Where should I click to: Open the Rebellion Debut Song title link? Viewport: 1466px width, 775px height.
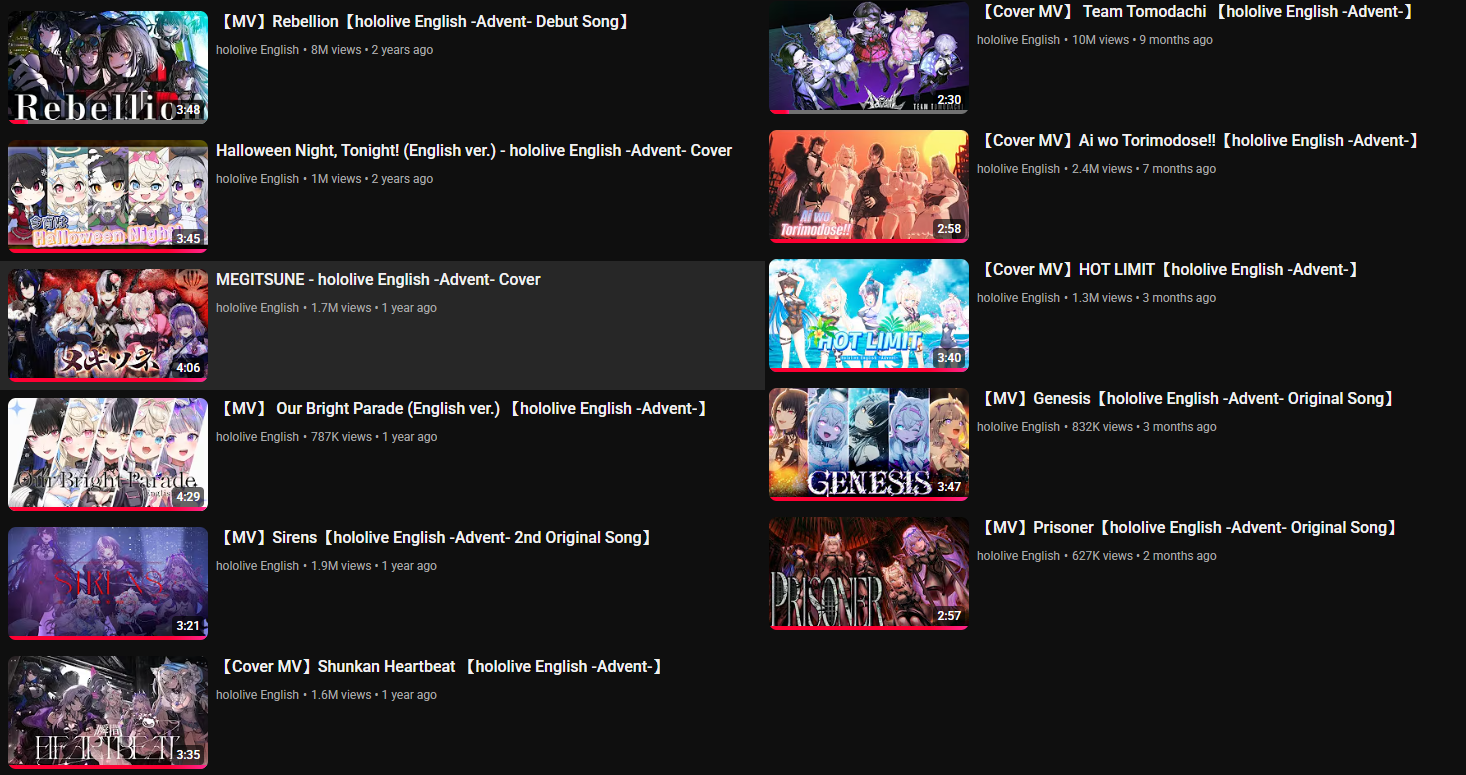pyautogui.click(x=424, y=22)
